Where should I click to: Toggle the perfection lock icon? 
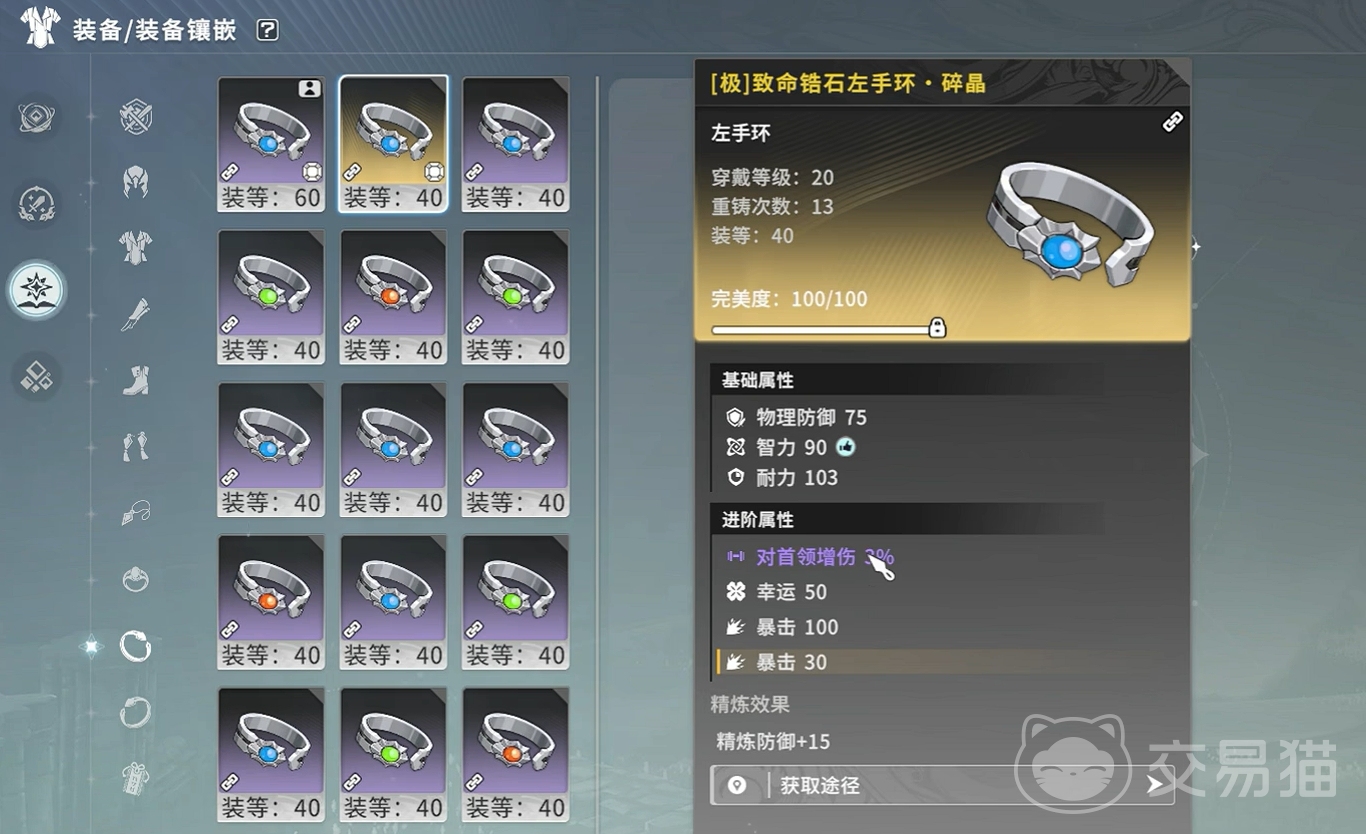(x=937, y=328)
